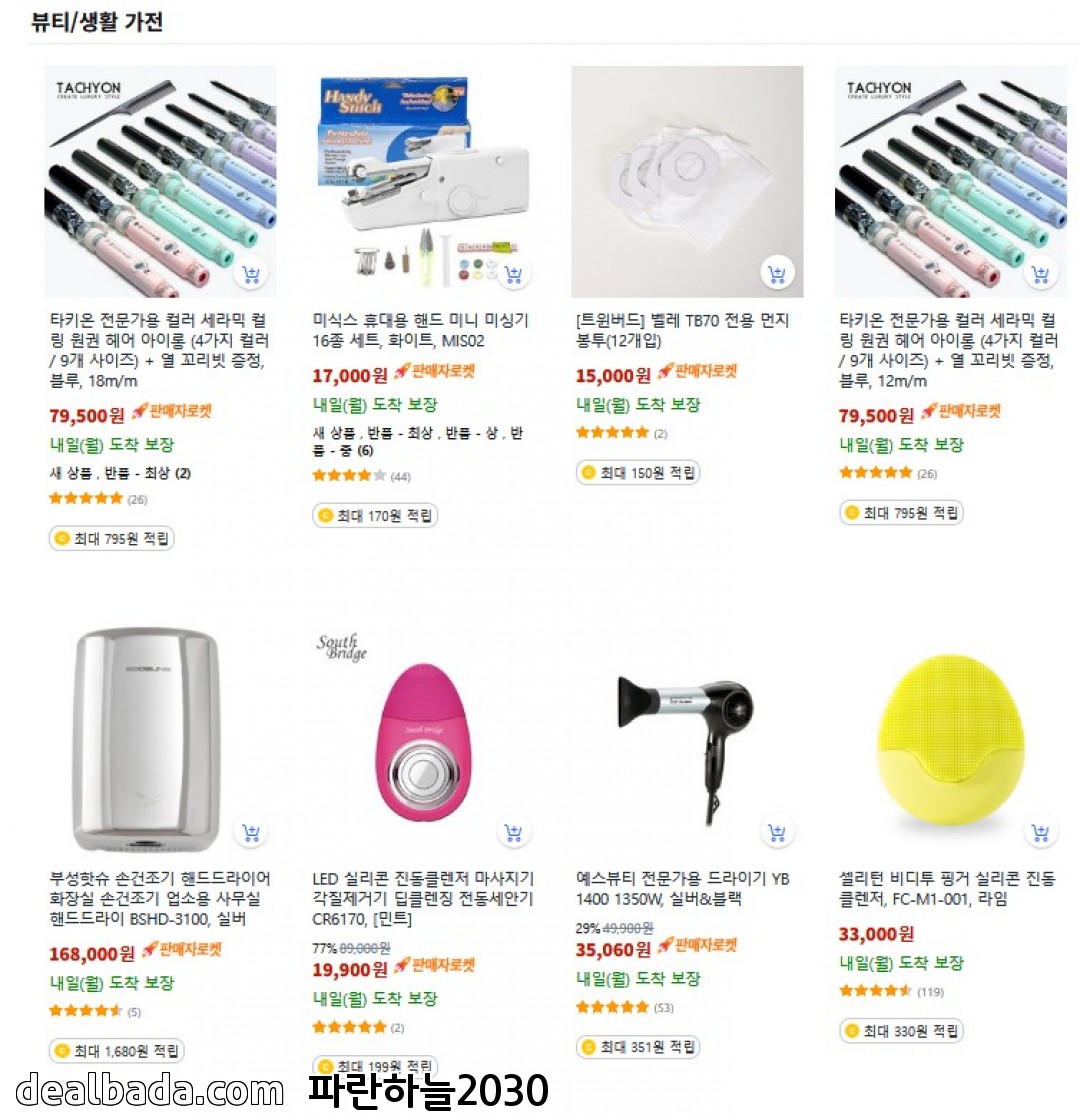The image size is (1080, 1118).
Task: Open 부성핫슈 손건조기 BSHD-3100 product title
Action: (160, 898)
